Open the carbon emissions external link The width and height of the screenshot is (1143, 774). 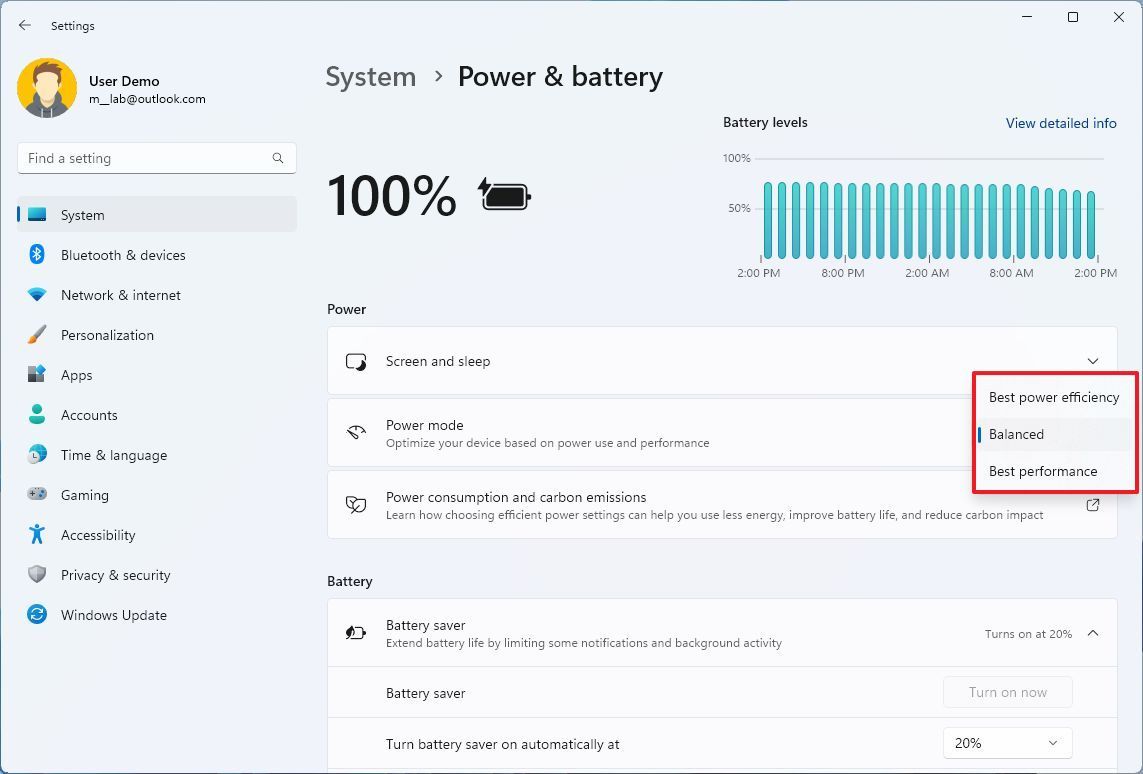point(1093,505)
